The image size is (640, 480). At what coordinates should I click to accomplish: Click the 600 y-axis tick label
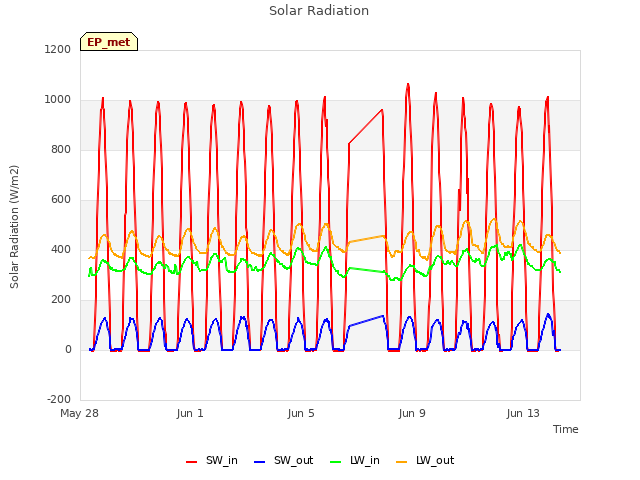[61, 200]
